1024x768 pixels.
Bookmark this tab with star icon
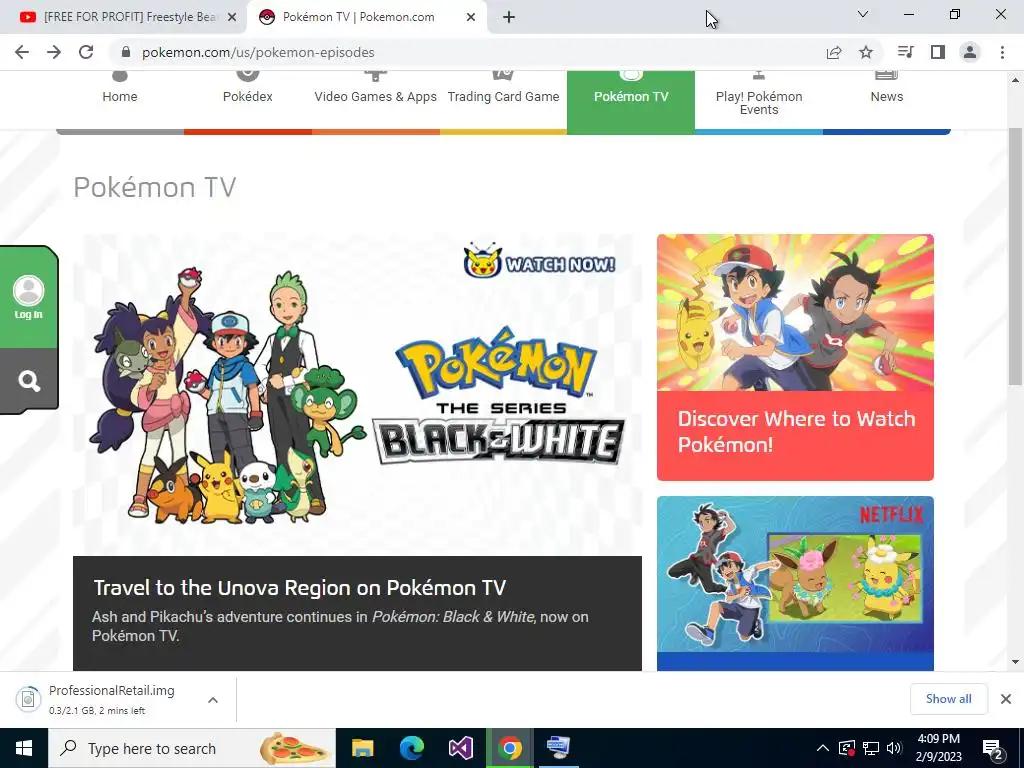tap(866, 52)
